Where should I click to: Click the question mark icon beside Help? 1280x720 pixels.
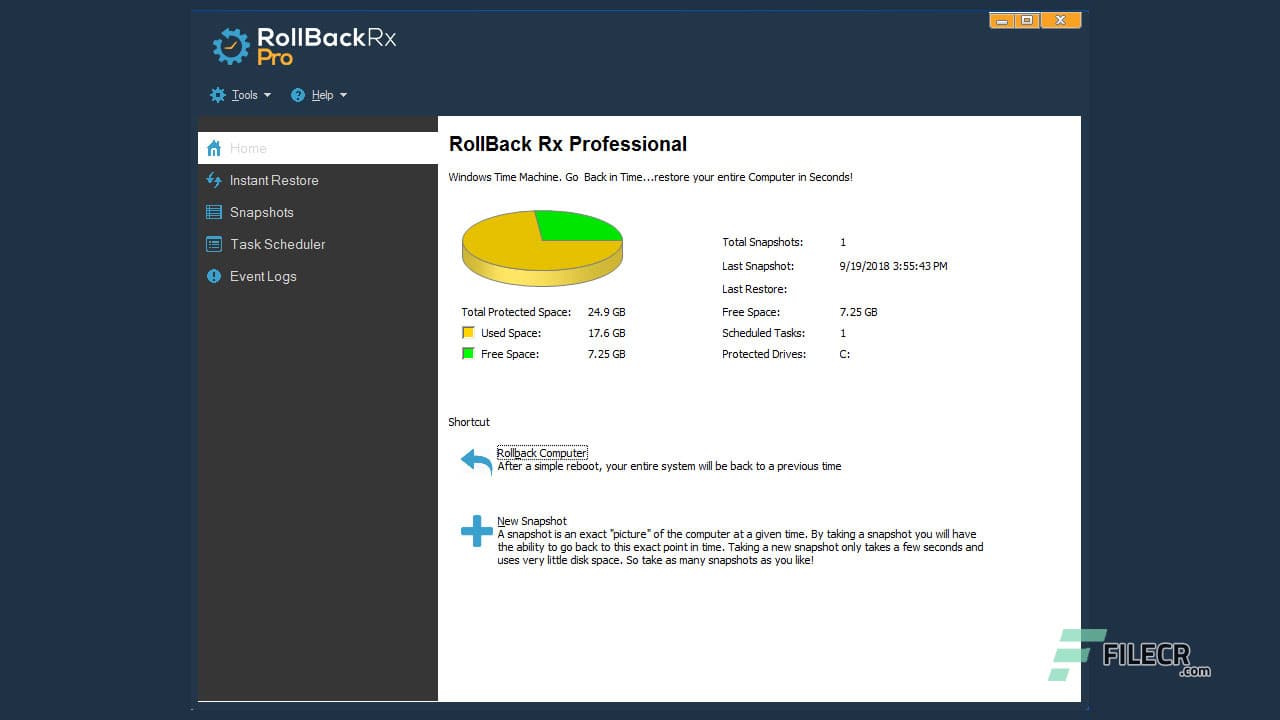[x=297, y=94]
